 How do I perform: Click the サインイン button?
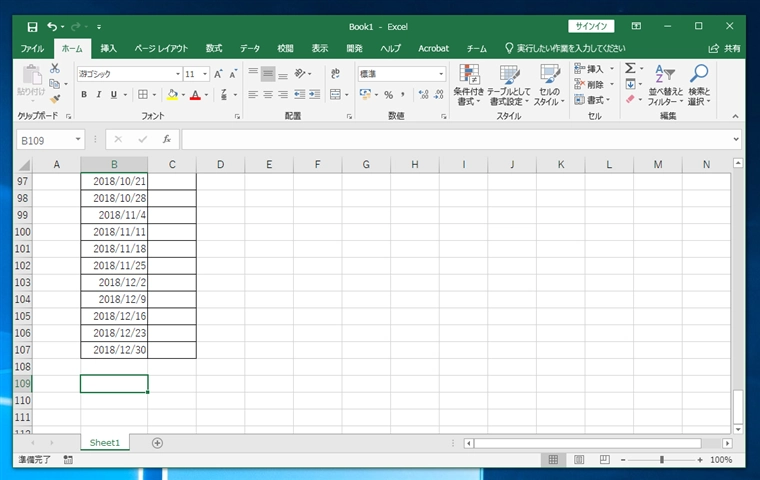pos(591,26)
